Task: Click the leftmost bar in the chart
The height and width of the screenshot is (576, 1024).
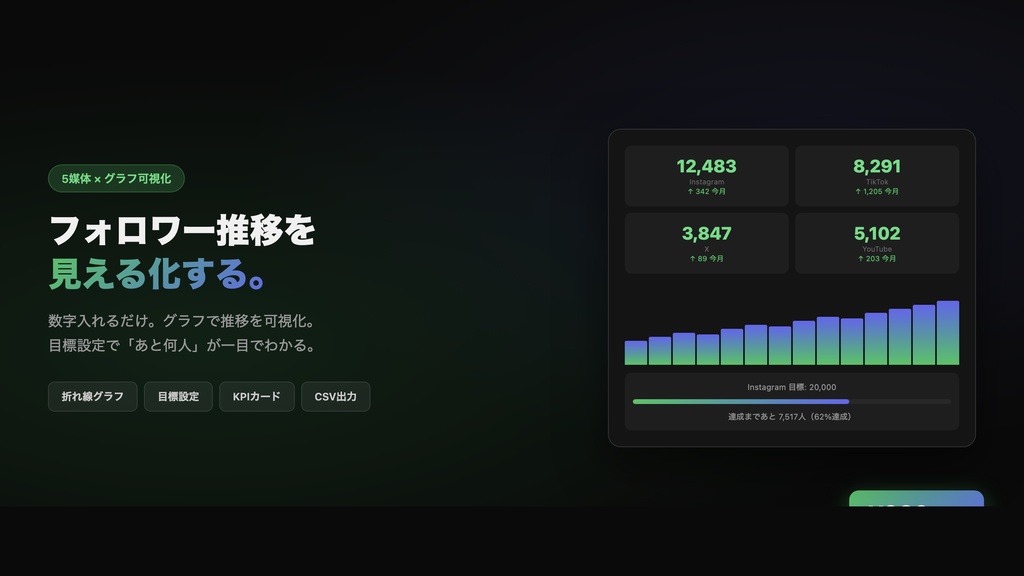Action: tap(633, 355)
